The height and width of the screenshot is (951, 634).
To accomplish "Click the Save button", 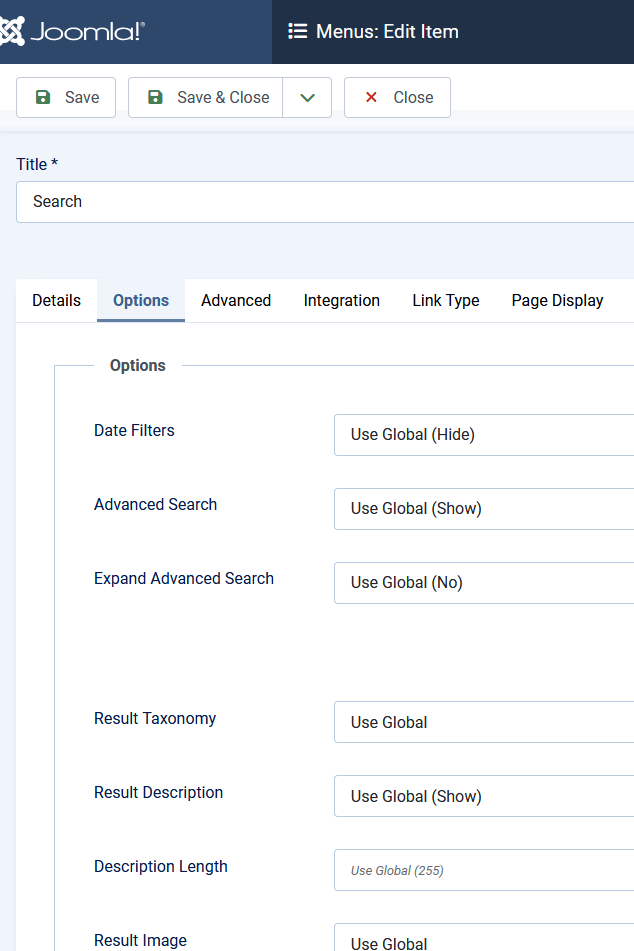I will tap(66, 97).
